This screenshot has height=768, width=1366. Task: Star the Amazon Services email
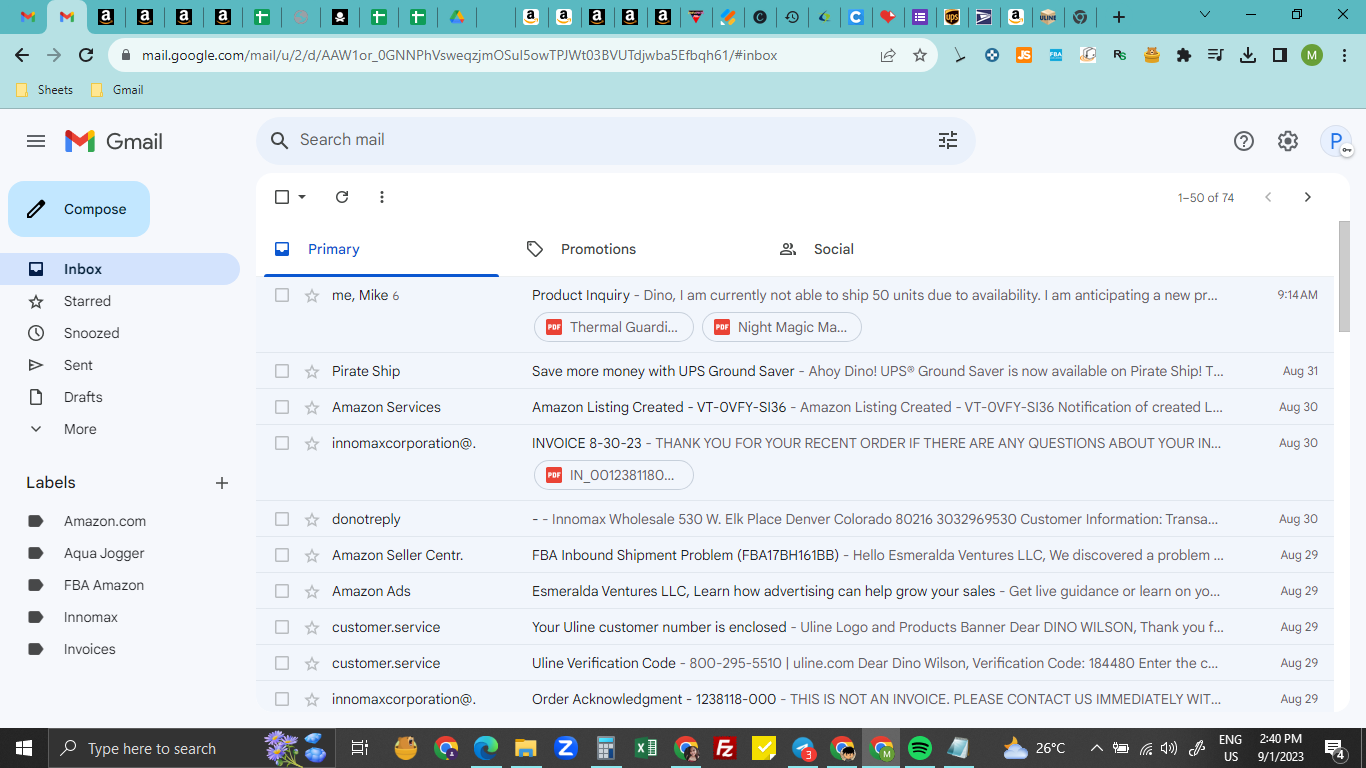[312, 407]
